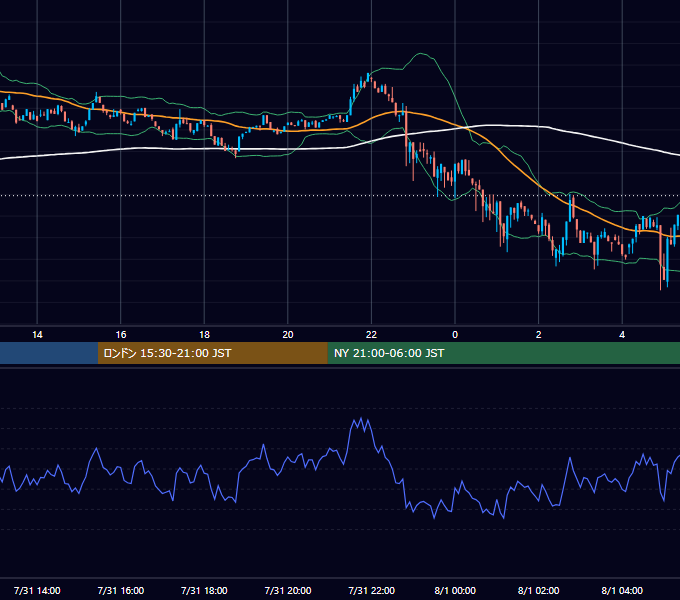Click the 7/31 14:00 time label
Screen dimensions: 680x600
pyautogui.click(x=37, y=590)
